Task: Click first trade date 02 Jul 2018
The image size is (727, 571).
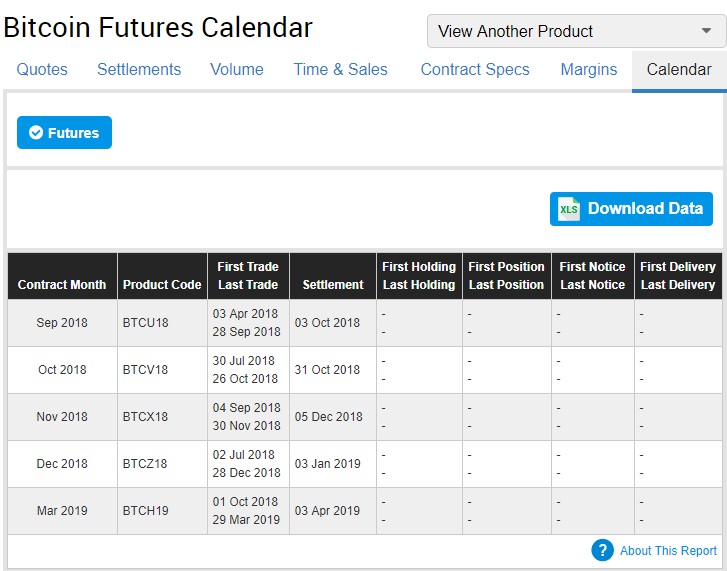Action: 244,455
